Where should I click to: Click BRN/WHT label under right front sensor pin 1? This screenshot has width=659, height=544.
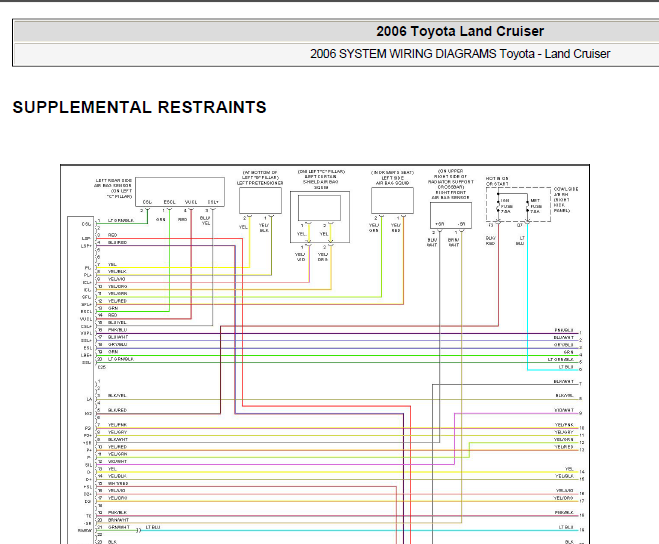pyautogui.click(x=453, y=242)
